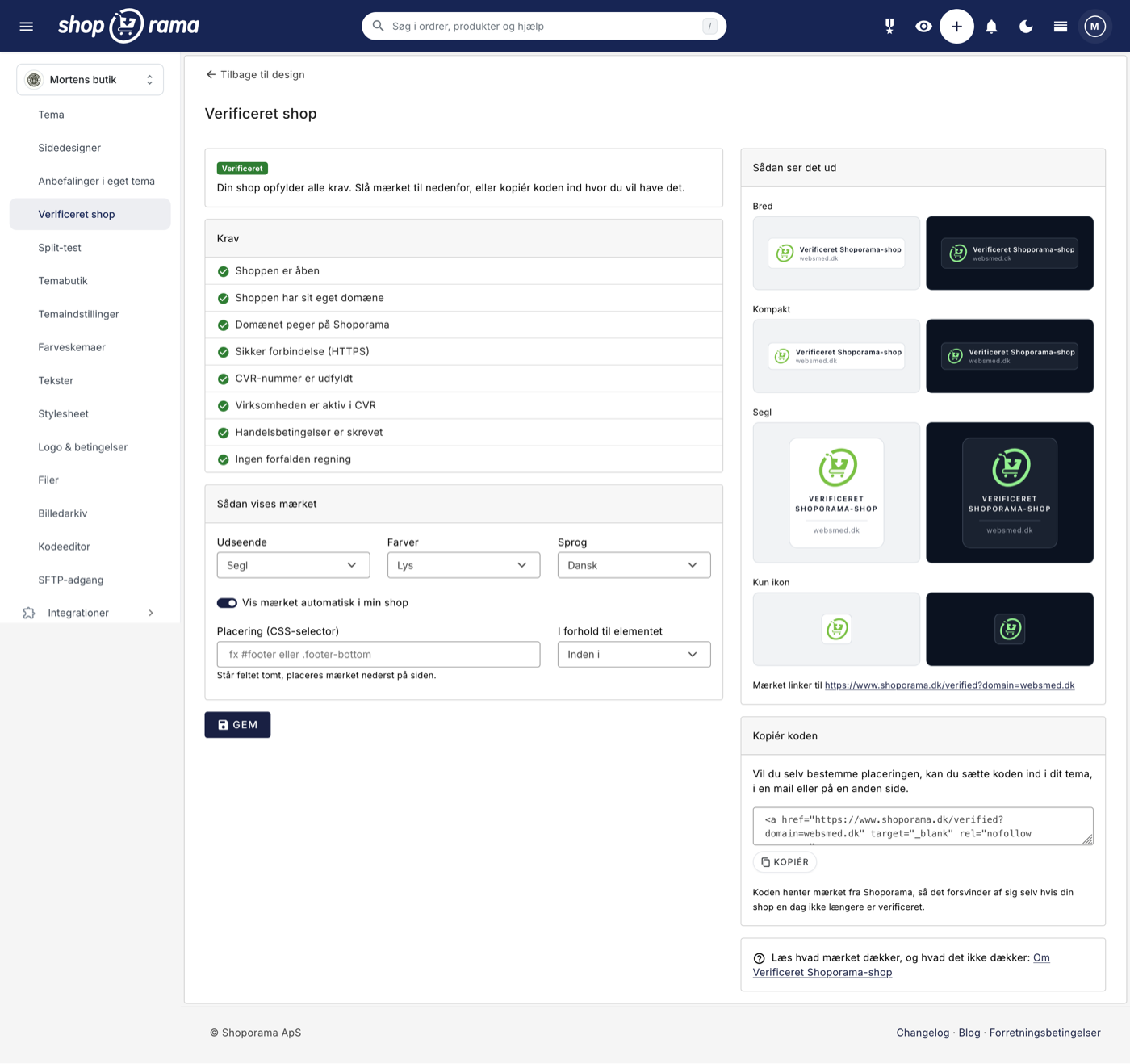The image size is (1130, 1064).
Task: Open the Mortens butik shop switcher
Action: pyautogui.click(x=90, y=80)
